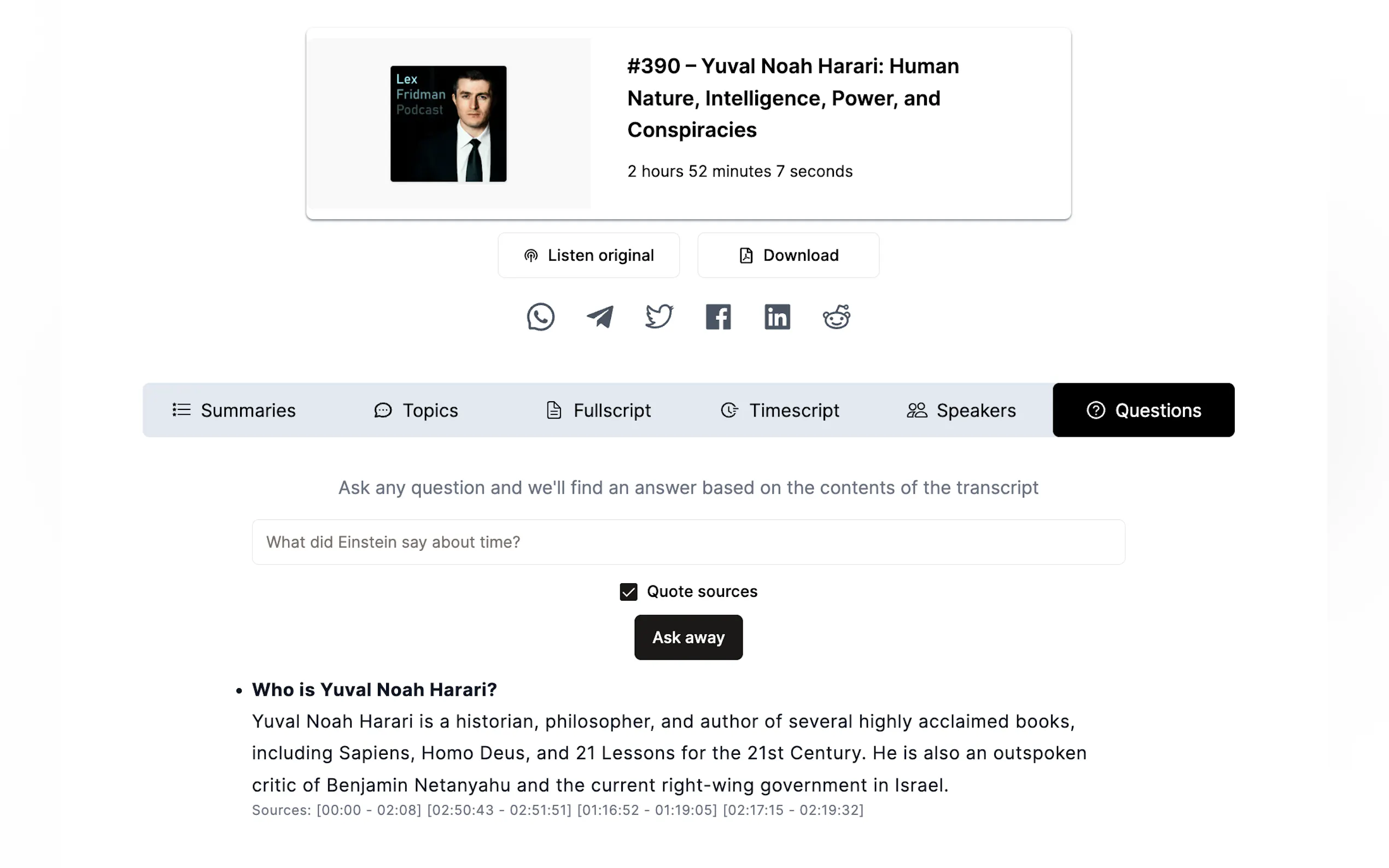
Task: Click the Listen original button
Action: [588, 255]
